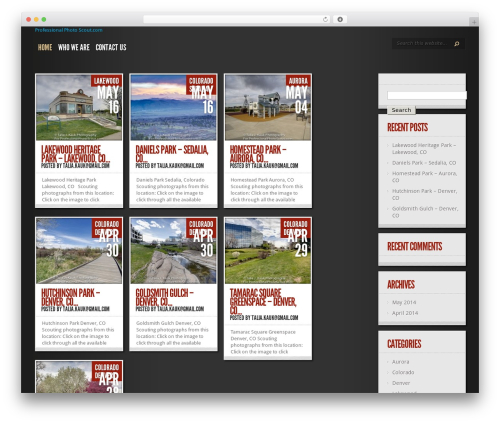Open the Home menu item
The height and width of the screenshot is (423, 500).
tap(45, 47)
